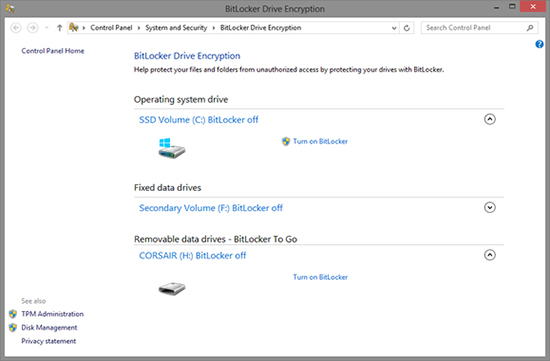Screen dimensions: 550x361
Task: Click the Forward navigation arrow
Action: tap(33, 28)
